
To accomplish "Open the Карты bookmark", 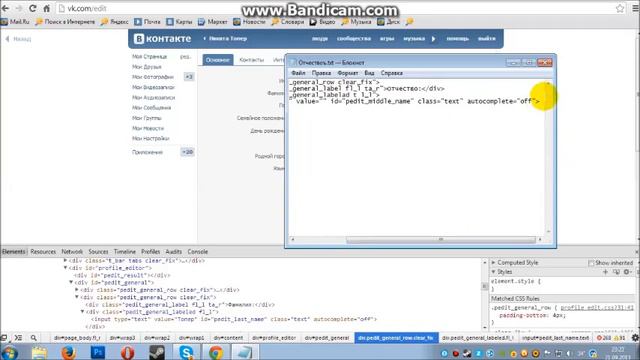I will [x=179, y=22].
